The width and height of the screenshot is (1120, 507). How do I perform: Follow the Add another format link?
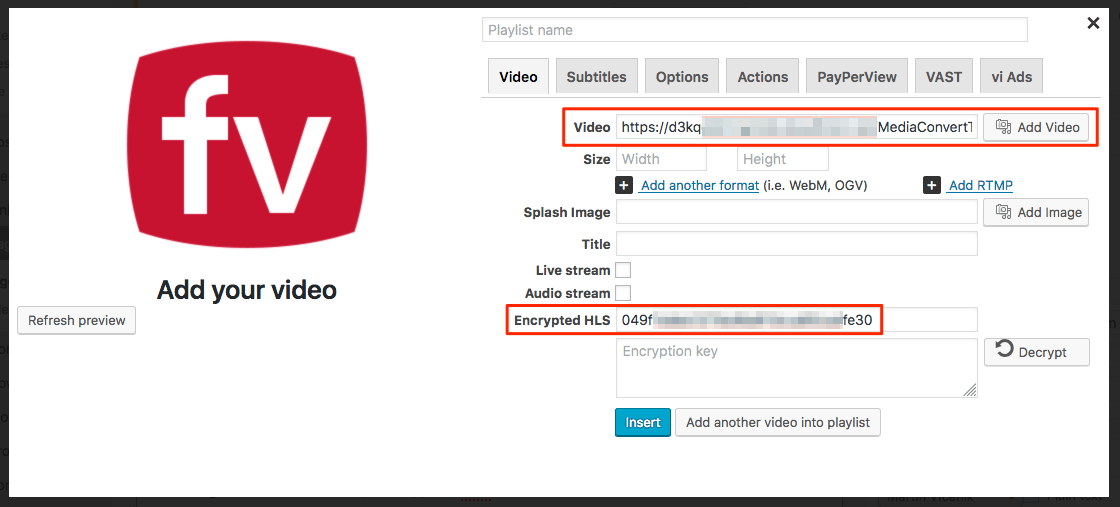pyautogui.click(x=699, y=186)
